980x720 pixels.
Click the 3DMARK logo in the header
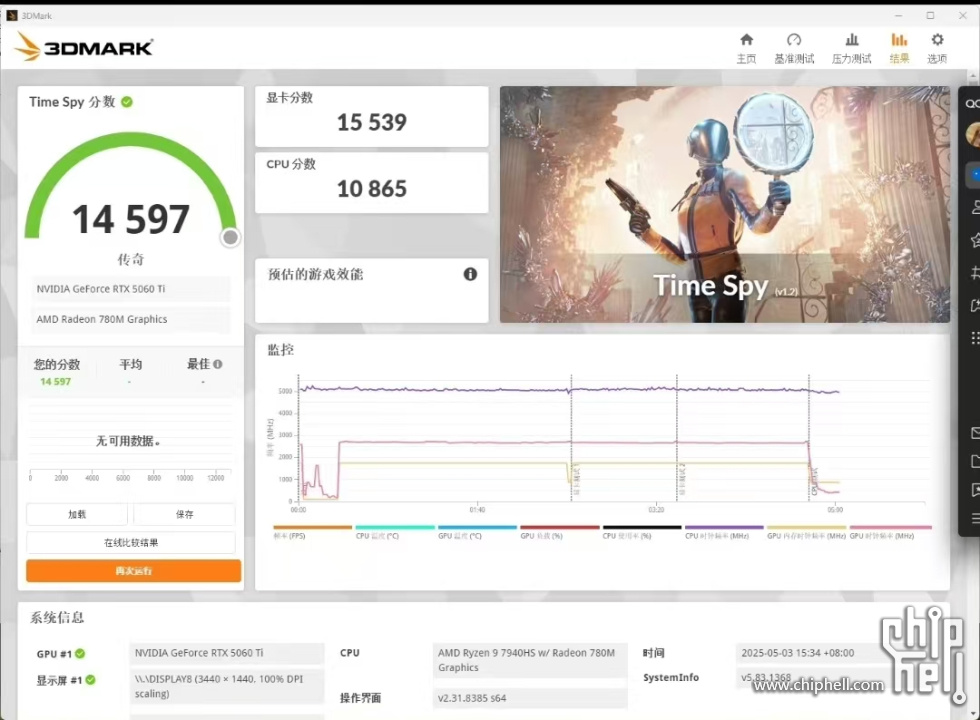(x=84, y=47)
